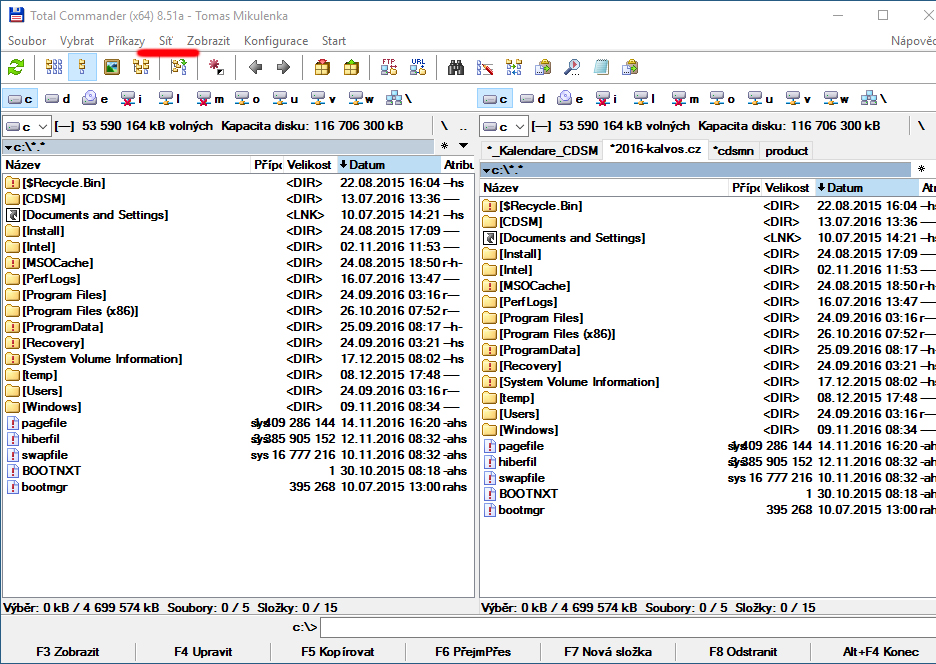Select network drive w in right drive bar
Image resolution: width=936 pixels, height=664 pixels.
(836, 99)
